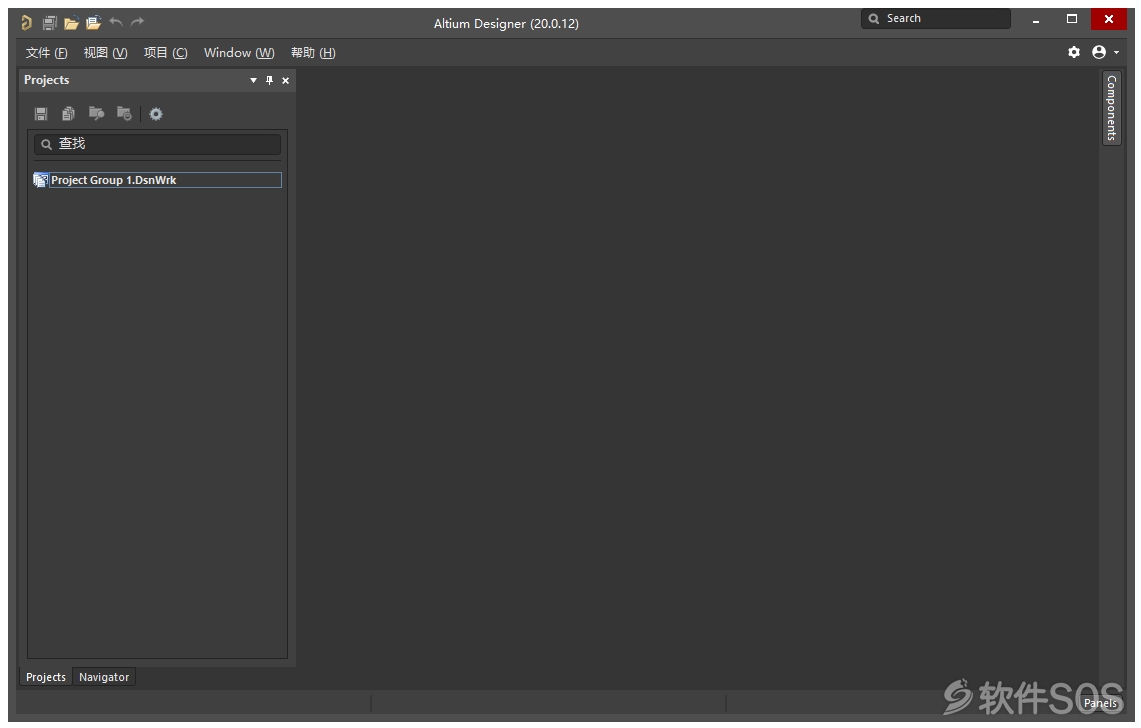Click the Compile documents icon in Projects toolbar
Screen dimensions: 1141x728
point(68,114)
